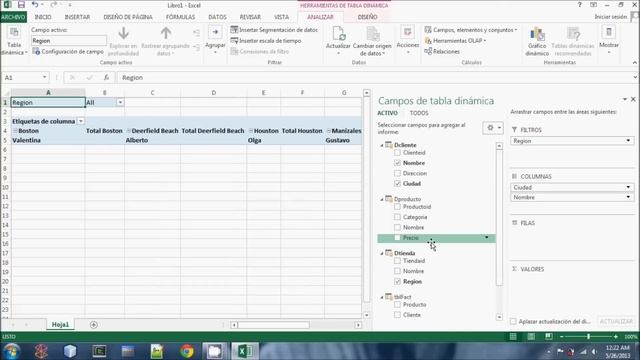The height and width of the screenshot is (360, 640).
Task: Collapse the Dtienda table
Action: pos(382,253)
